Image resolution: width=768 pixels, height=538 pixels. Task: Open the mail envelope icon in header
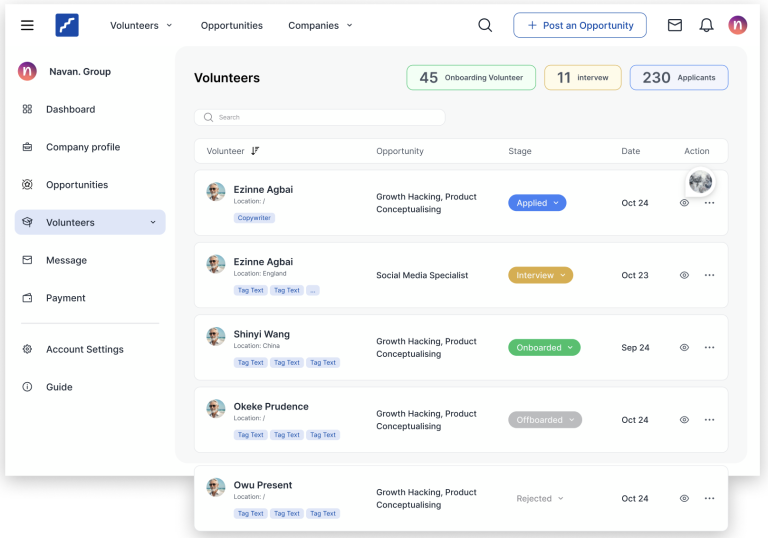pos(674,25)
